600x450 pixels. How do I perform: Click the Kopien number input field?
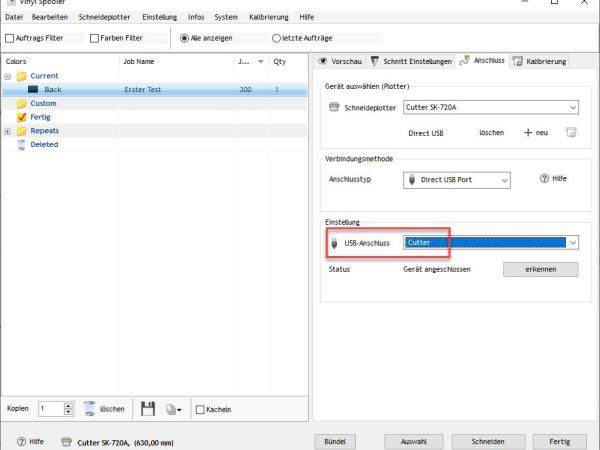click(49, 408)
